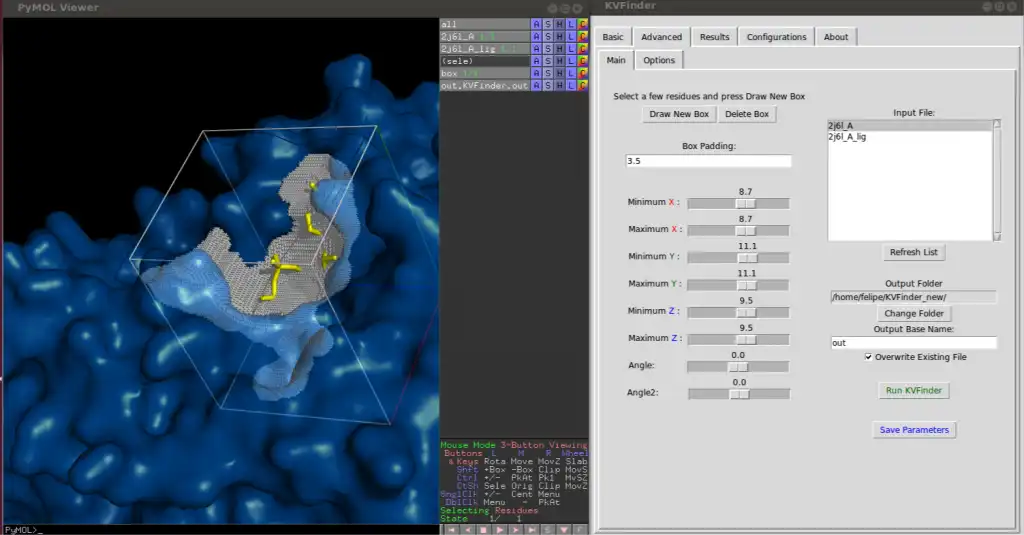Viewport: 1024px width, 535px height.
Task: Click Refresh List button
Action: [913, 252]
